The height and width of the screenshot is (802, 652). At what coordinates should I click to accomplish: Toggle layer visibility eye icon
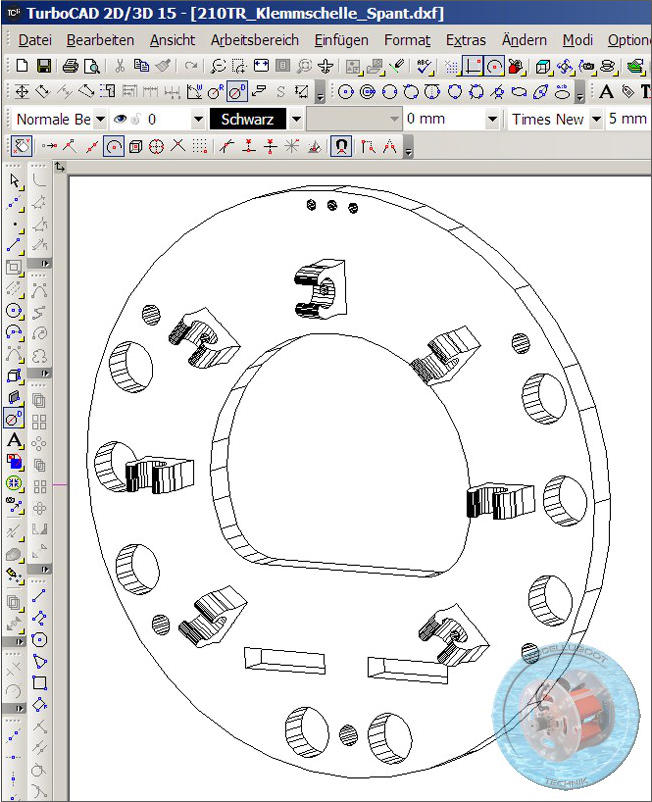(x=120, y=119)
